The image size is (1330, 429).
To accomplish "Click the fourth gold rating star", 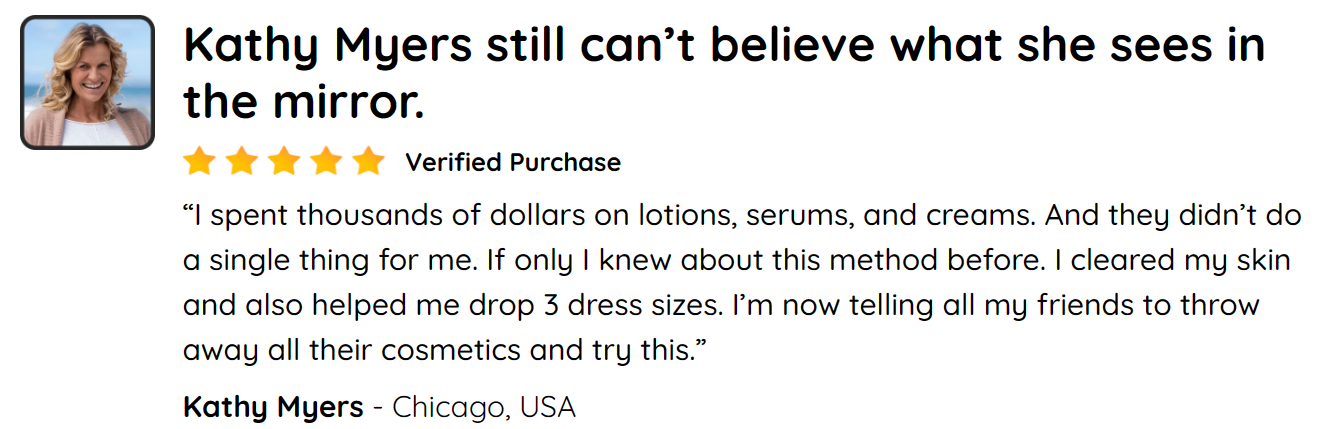I will [x=326, y=161].
